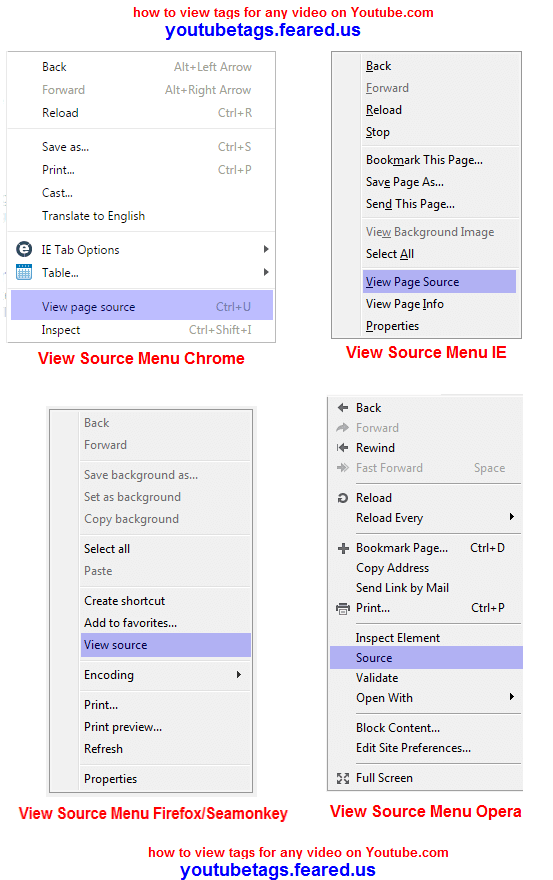Click the Bookmark Page plus icon
Viewport: 553px width, 880px height.
coord(343,548)
